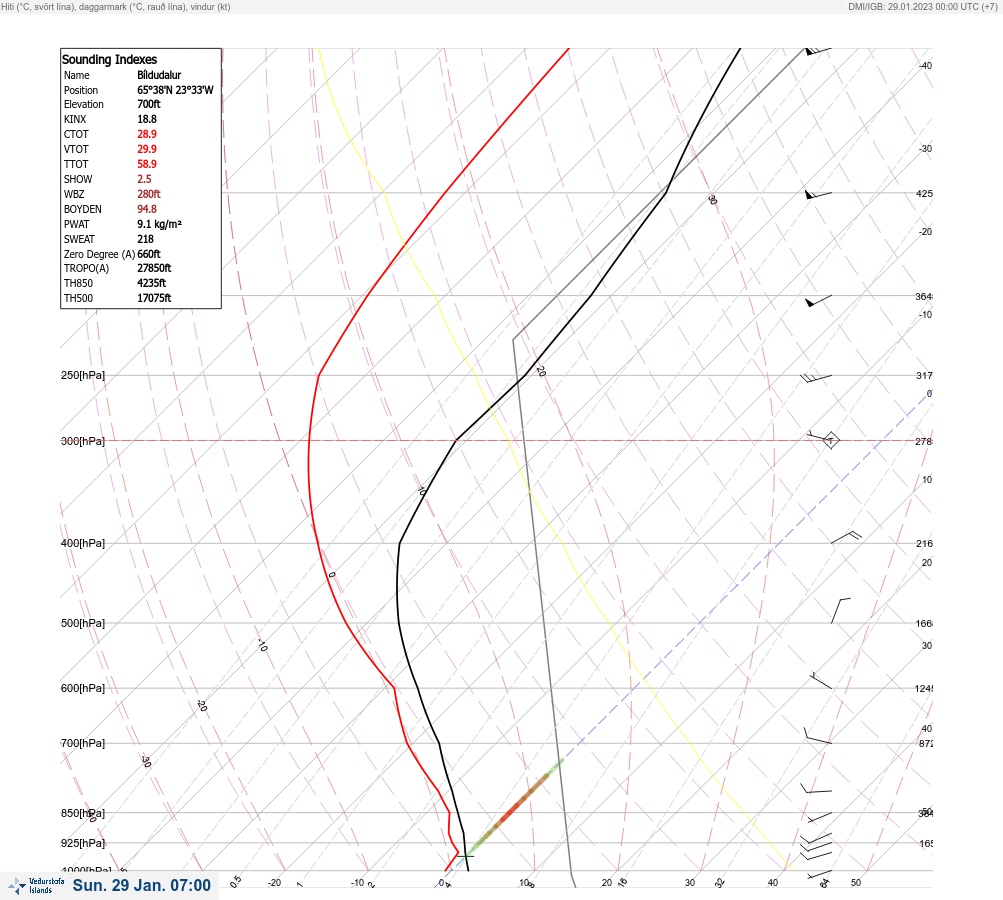Select the wind barb at the 600hPa level
1003x900 pixels.
821,681
